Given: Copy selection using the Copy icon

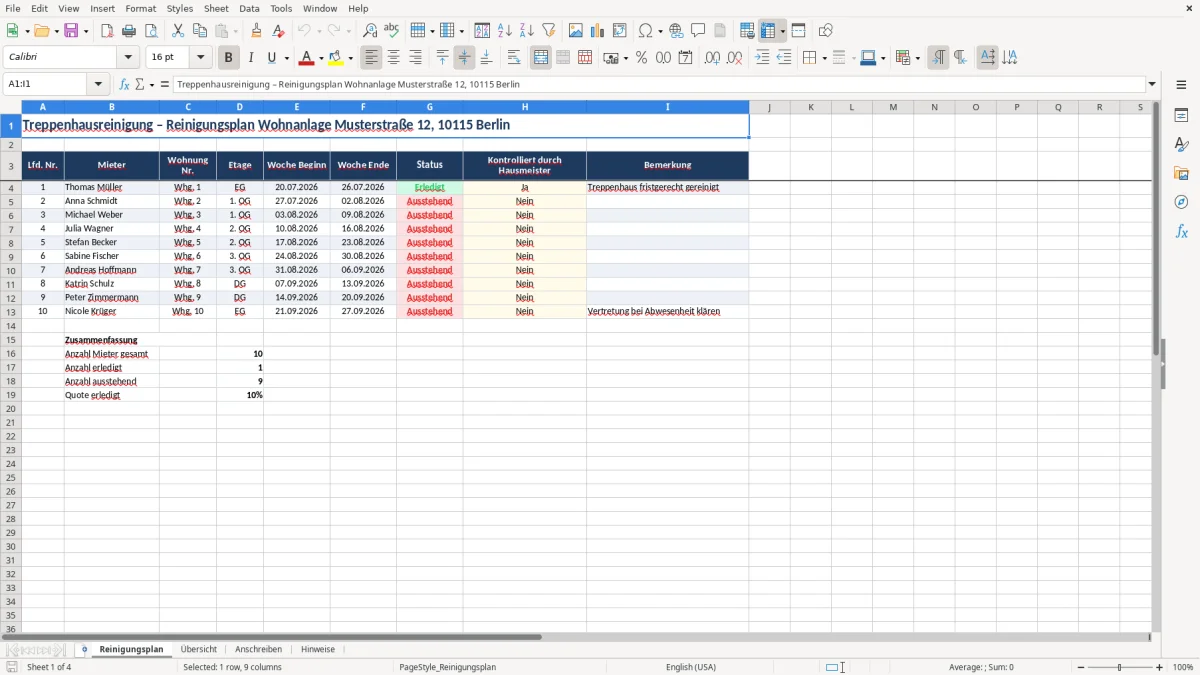Looking at the screenshot, I should (x=200, y=31).
